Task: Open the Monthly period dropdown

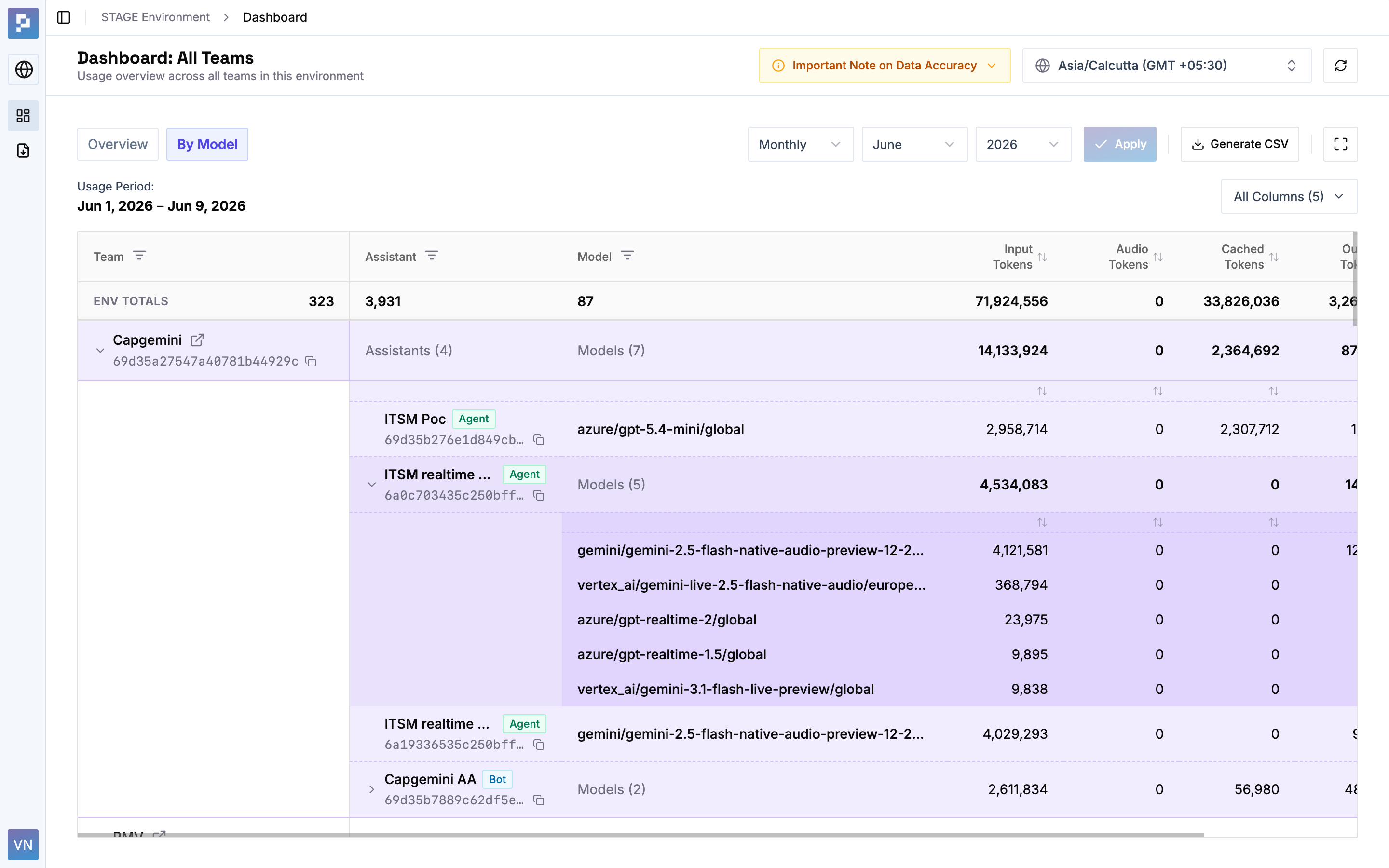Action: pos(801,144)
